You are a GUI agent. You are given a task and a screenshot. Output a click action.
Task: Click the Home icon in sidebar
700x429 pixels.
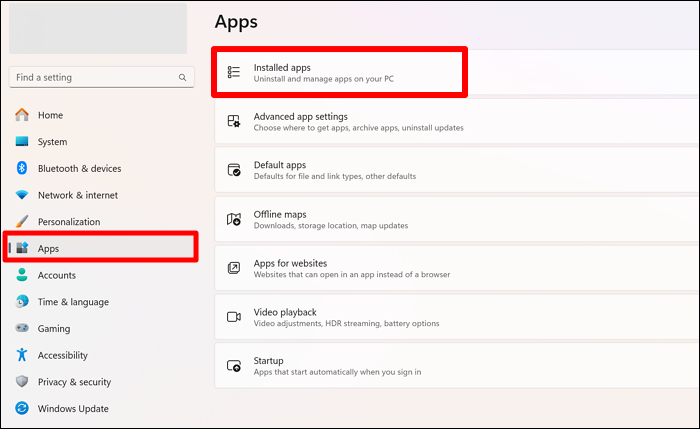(x=22, y=115)
